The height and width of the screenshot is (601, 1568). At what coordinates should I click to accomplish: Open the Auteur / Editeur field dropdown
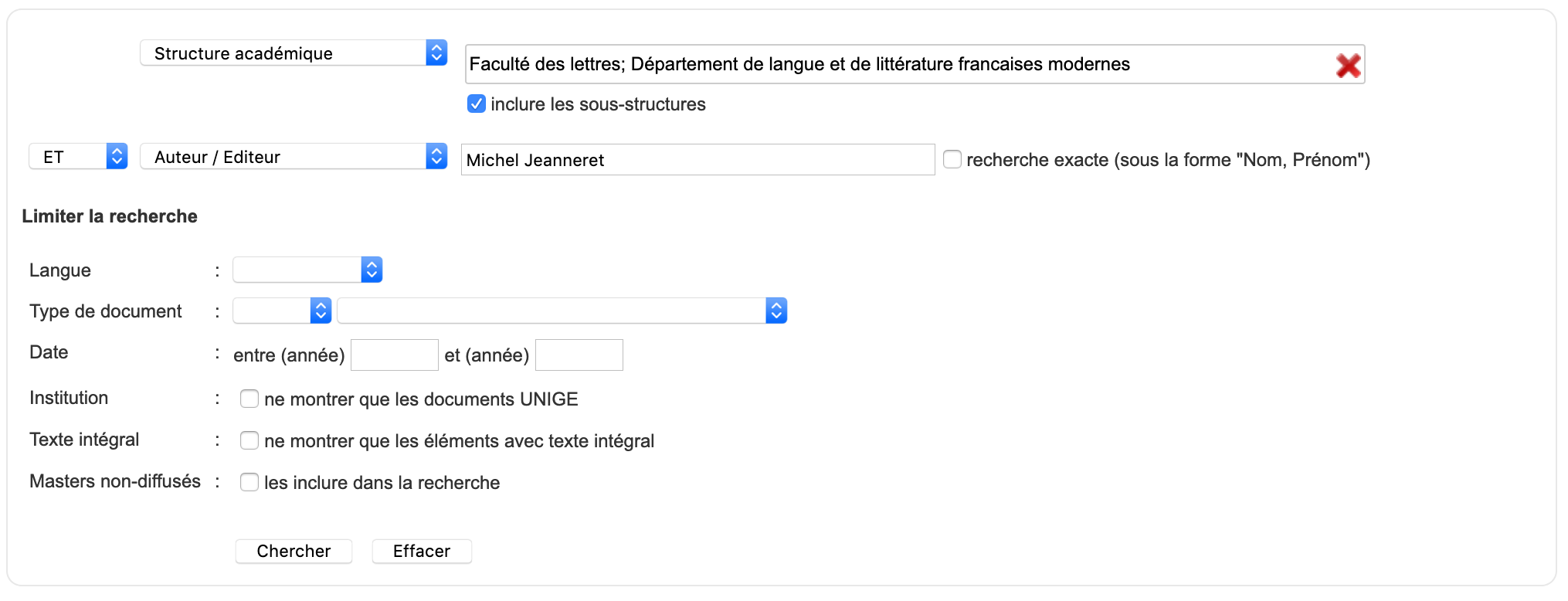(294, 157)
